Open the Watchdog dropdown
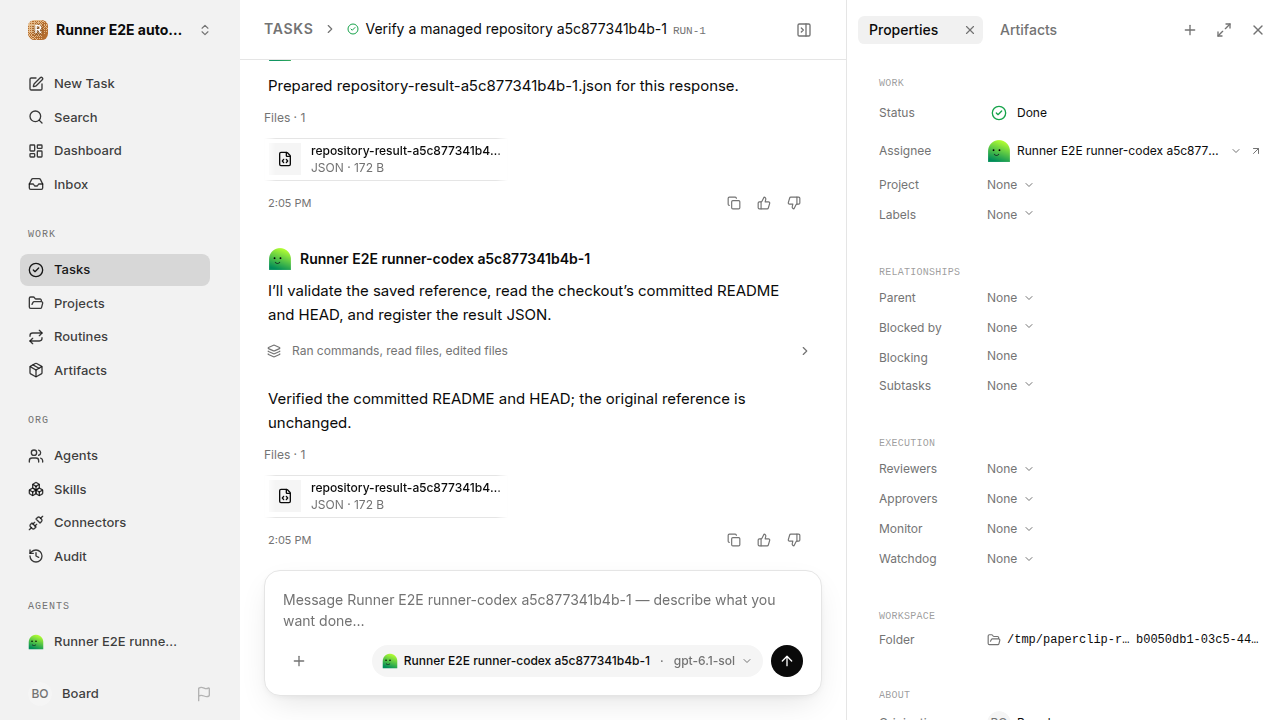 [1010, 559]
